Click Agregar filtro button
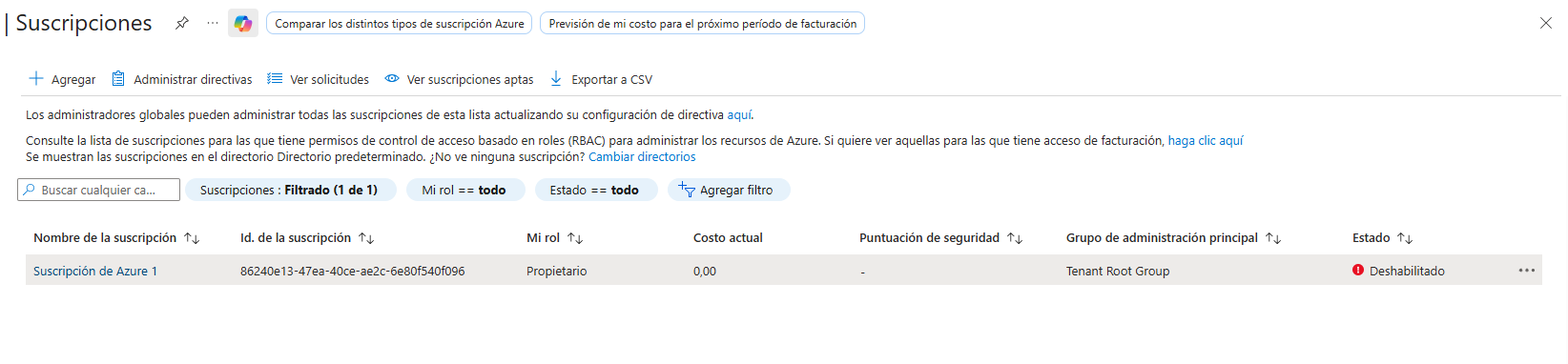Image resolution: width=1568 pixels, height=364 pixels. pos(729,190)
